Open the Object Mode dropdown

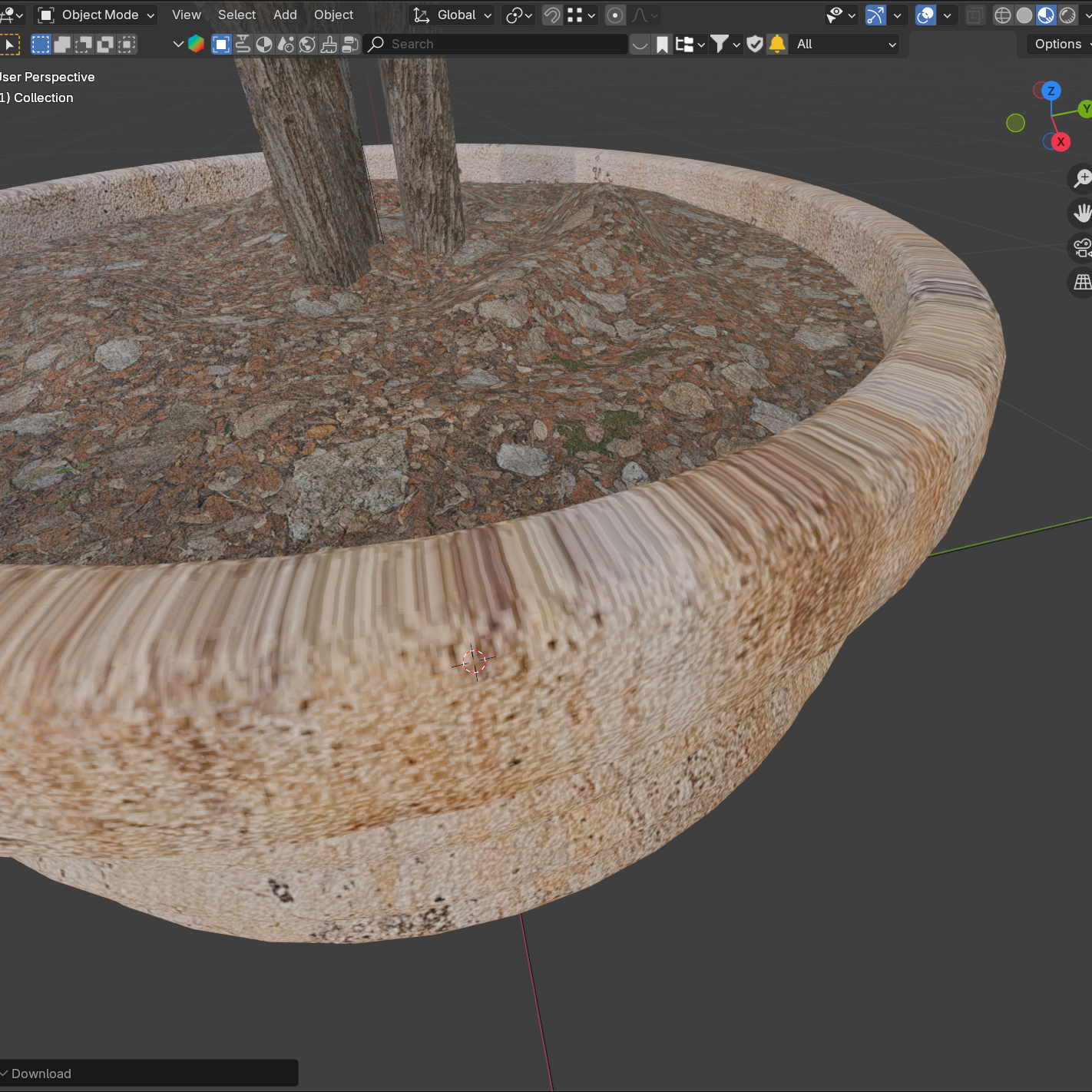click(95, 15)
